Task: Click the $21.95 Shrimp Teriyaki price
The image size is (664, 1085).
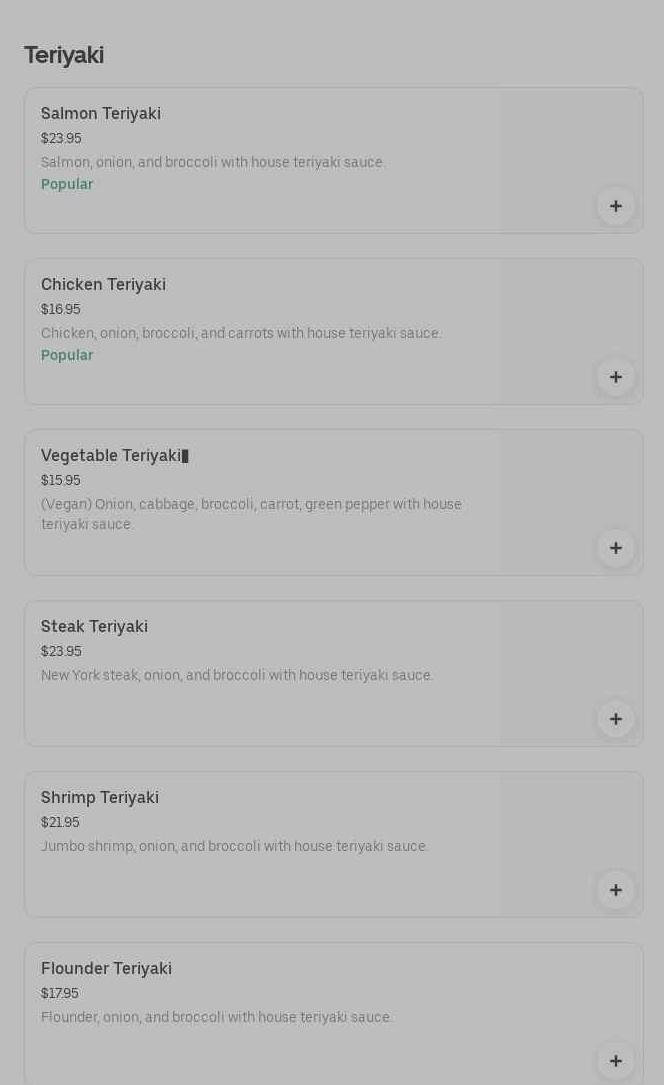Action: [60, 822]
